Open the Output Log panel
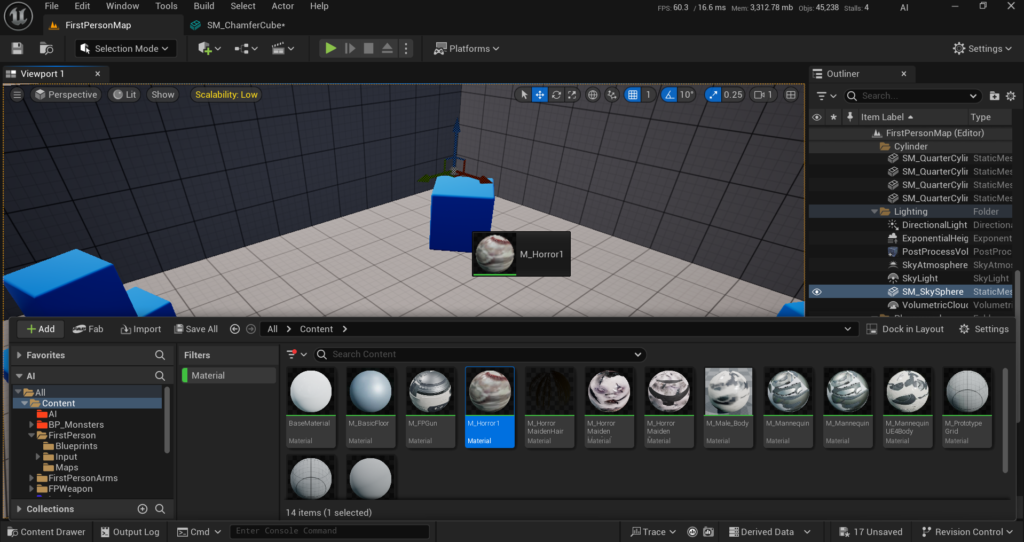This screenshot has height=542, width=1024. 130,532
